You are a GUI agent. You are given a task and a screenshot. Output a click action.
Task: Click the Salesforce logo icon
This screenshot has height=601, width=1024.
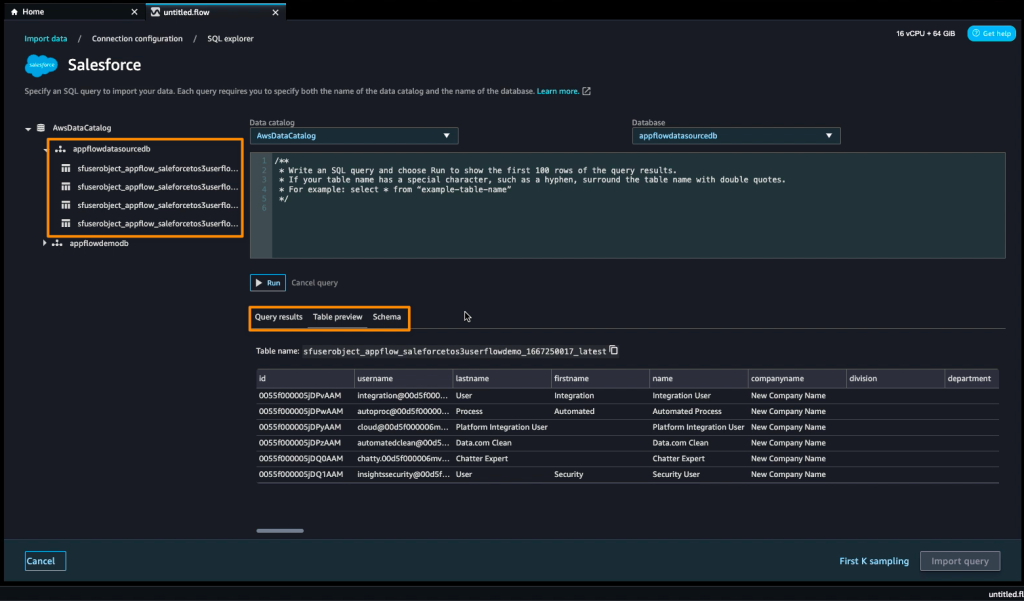click(41, 65)
